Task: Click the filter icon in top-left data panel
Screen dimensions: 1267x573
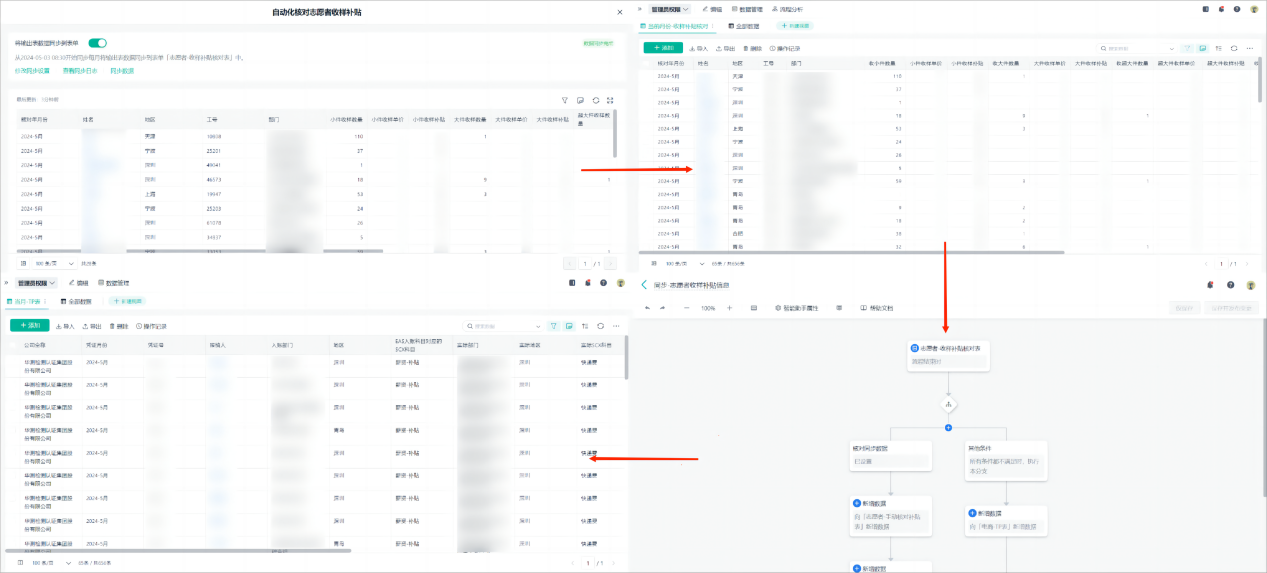Action: pos(564,100)
